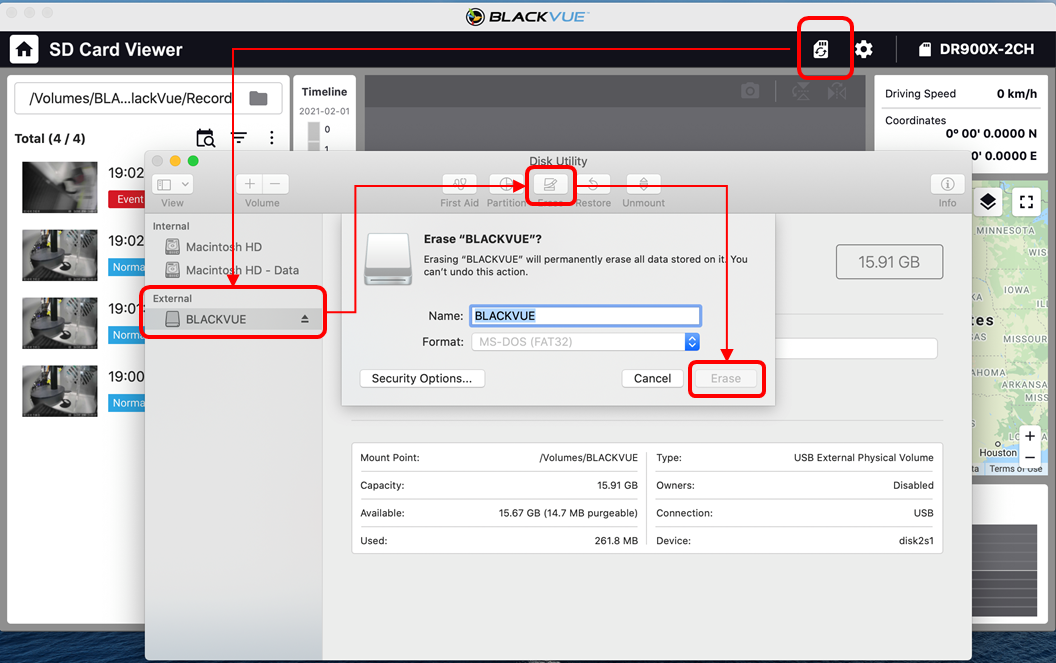Add volume with plus button
The width and height of the screenshot is (1056, 663).
pos(249,184)
